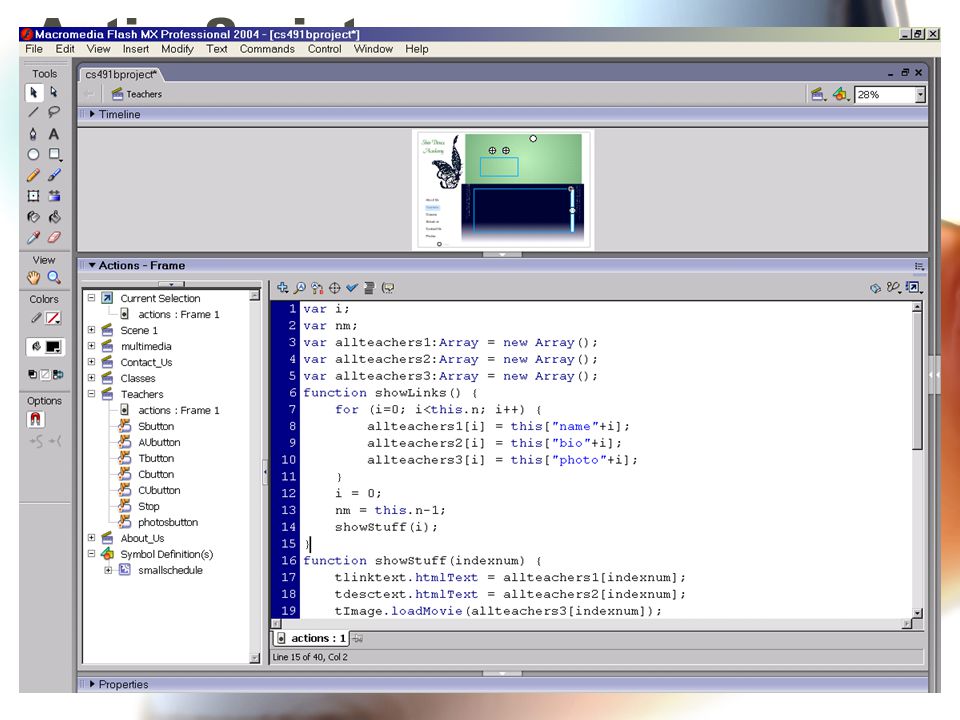Click the Edit Symbols icon
960x720 pixels.
[x=841, y=94]
